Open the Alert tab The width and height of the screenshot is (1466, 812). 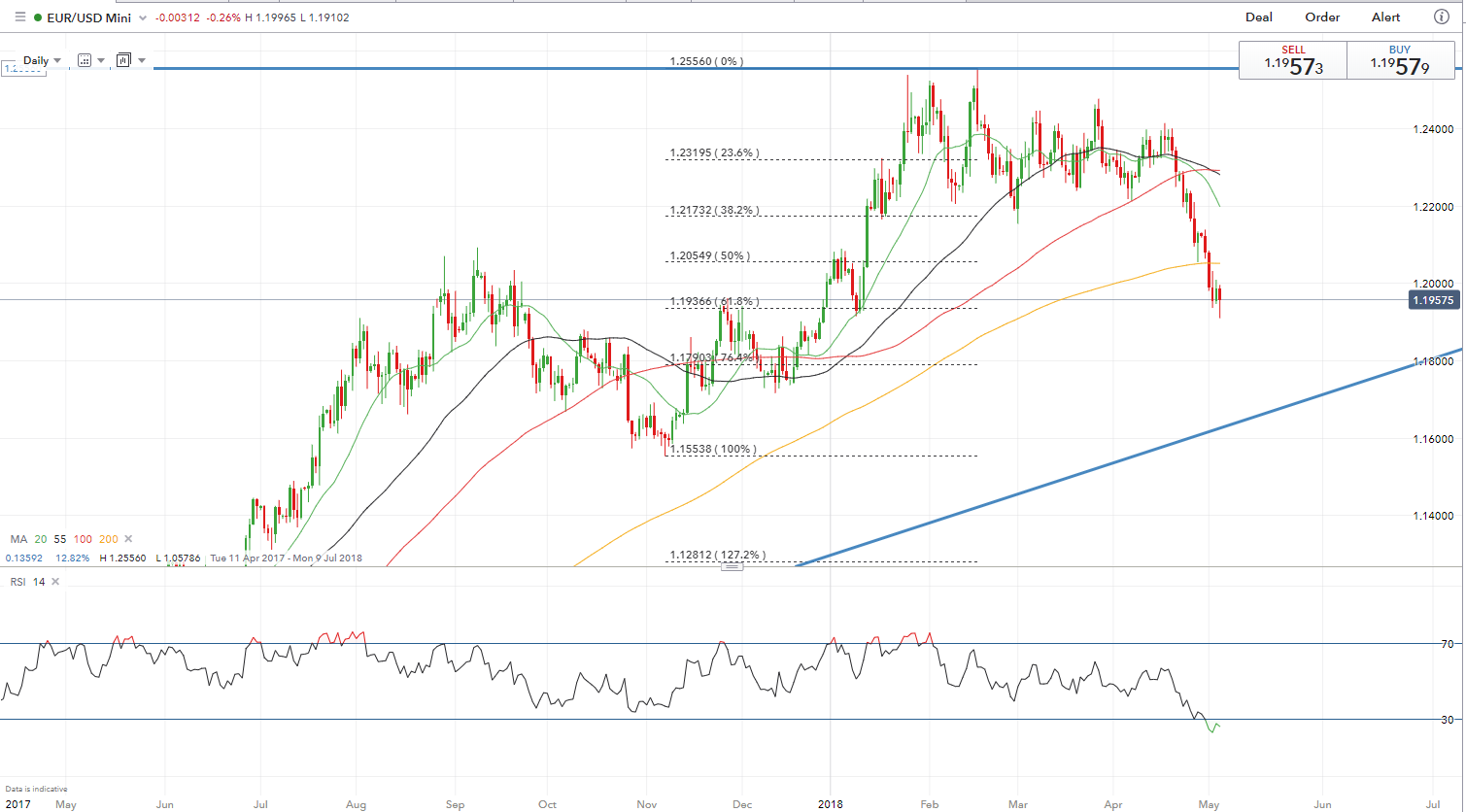[1386, 17]
